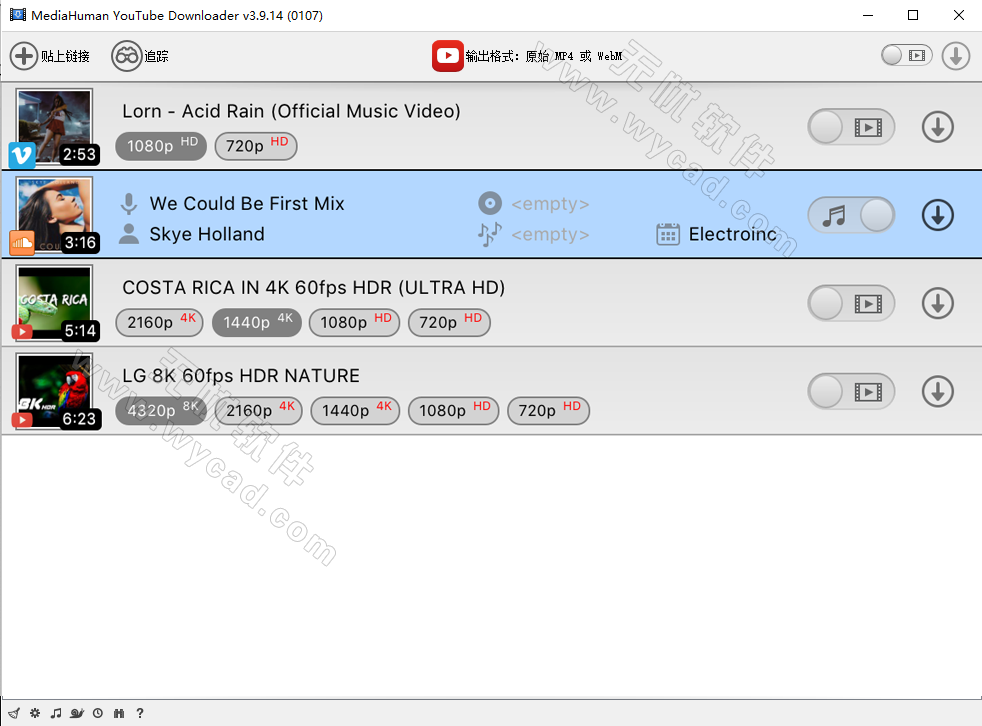Toggle video mode for COSTA RICA IN 4K
The width and height of the screenshot is (982, 726).
click(851, 303)
